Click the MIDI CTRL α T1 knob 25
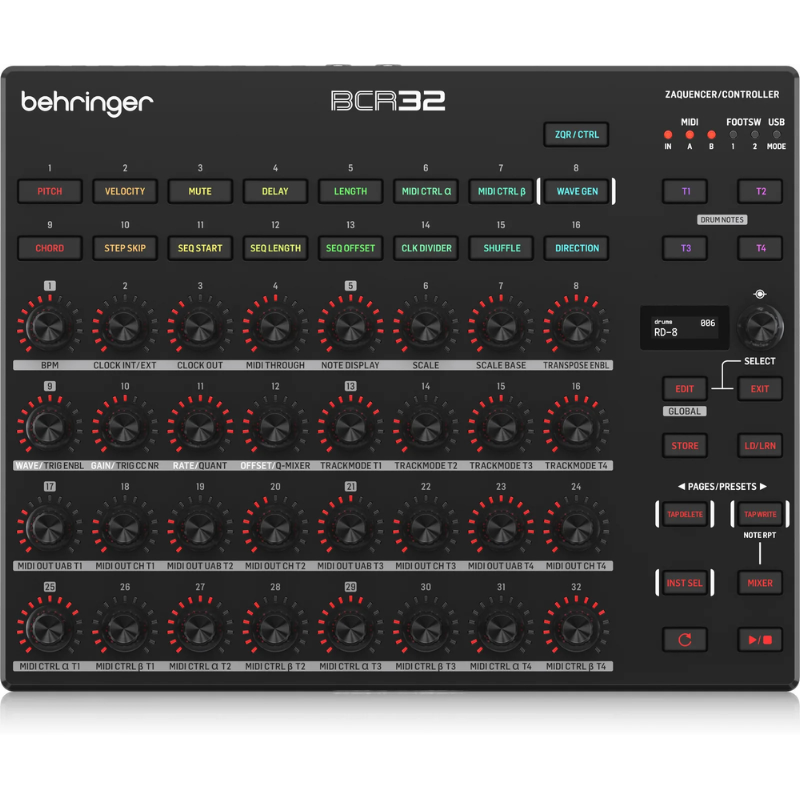The width and height of the screenshot is (800, 800). pyautogui.click(x=48, y=628)
